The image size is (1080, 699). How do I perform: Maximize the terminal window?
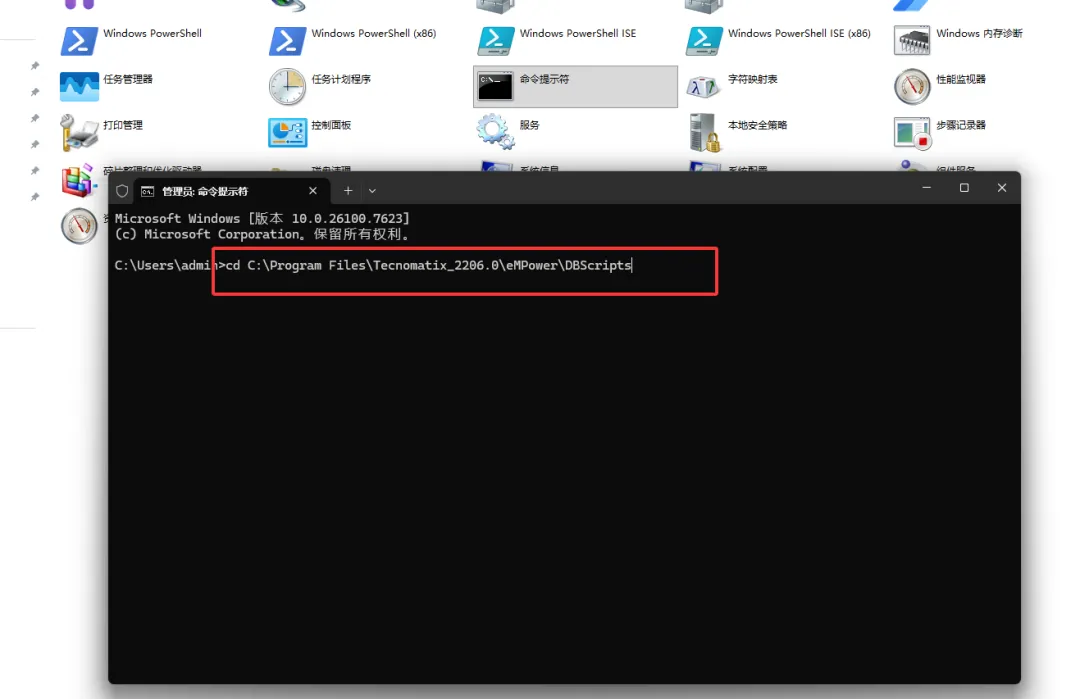[x=964, y=188]
